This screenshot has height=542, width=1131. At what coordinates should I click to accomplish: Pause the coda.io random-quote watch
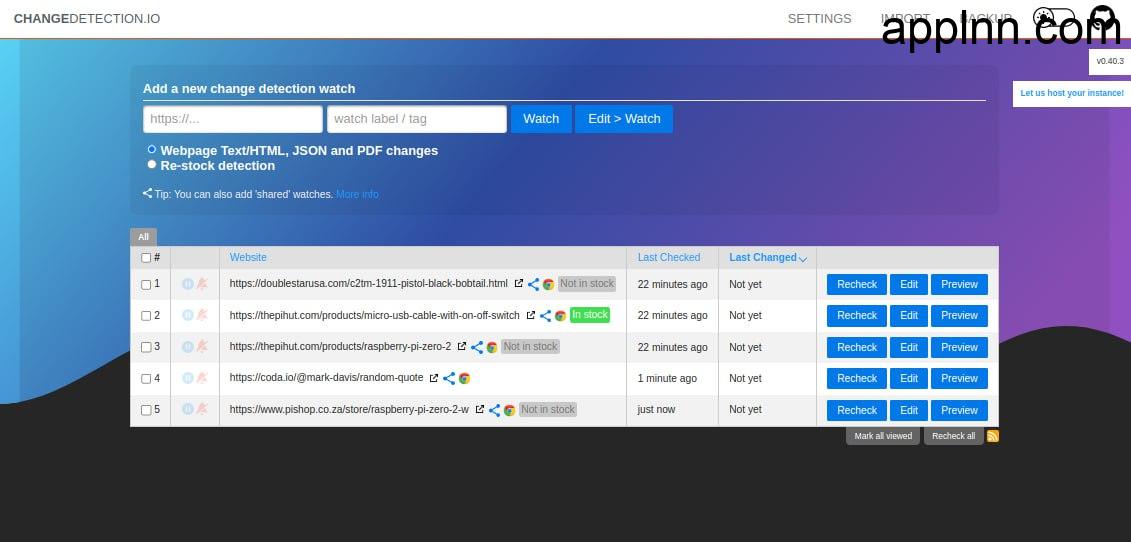[x=188, y=378]
